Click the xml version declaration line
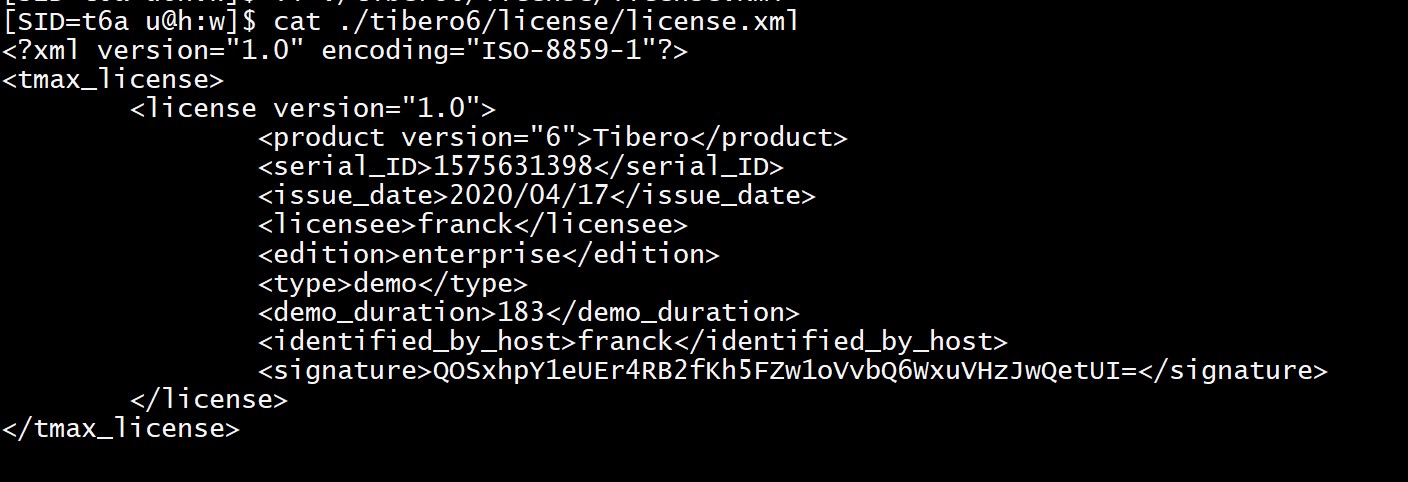The image size is (1408, 482). pos(345,50)
